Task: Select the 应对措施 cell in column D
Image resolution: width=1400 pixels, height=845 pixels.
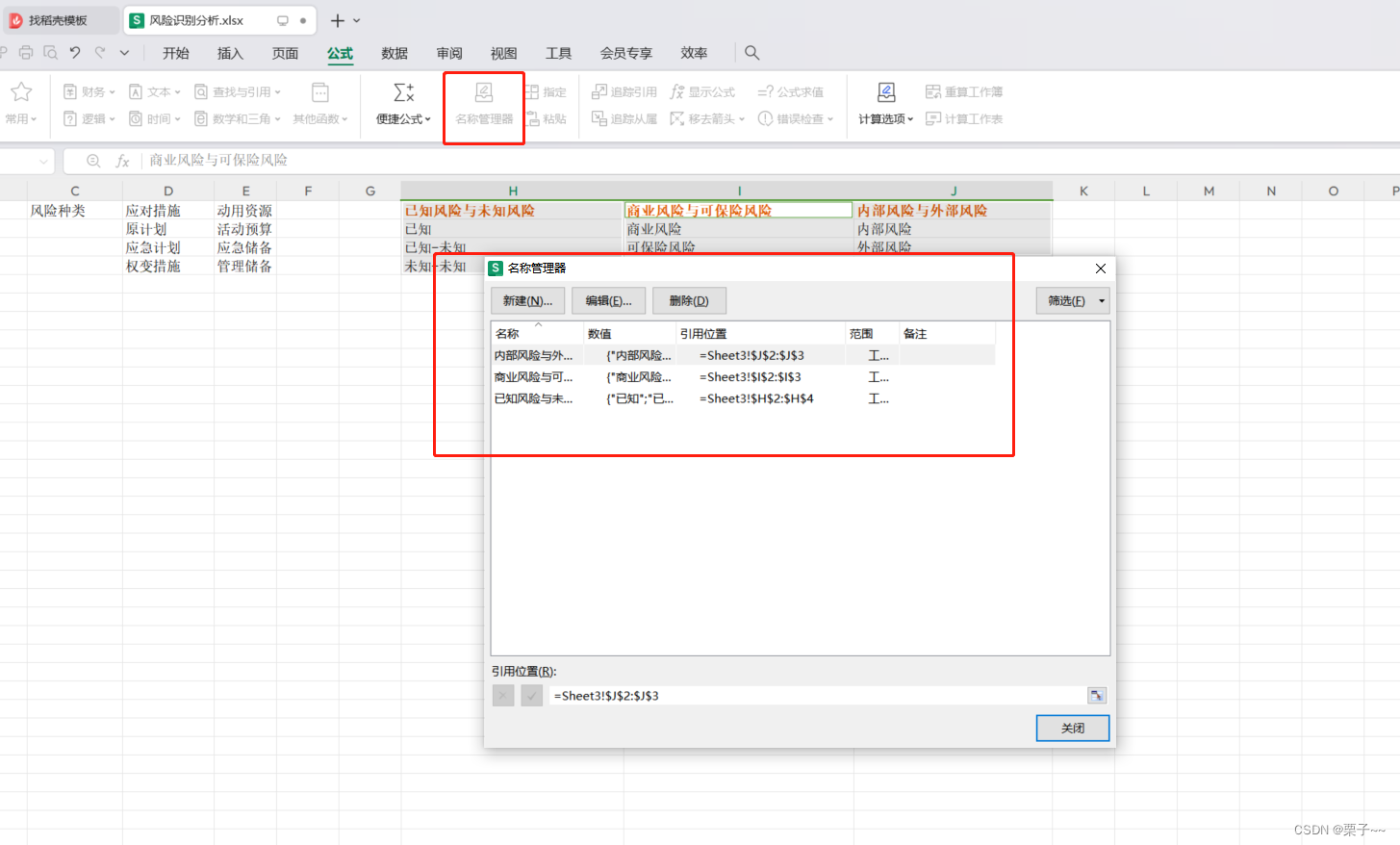Action: (168, 211)
